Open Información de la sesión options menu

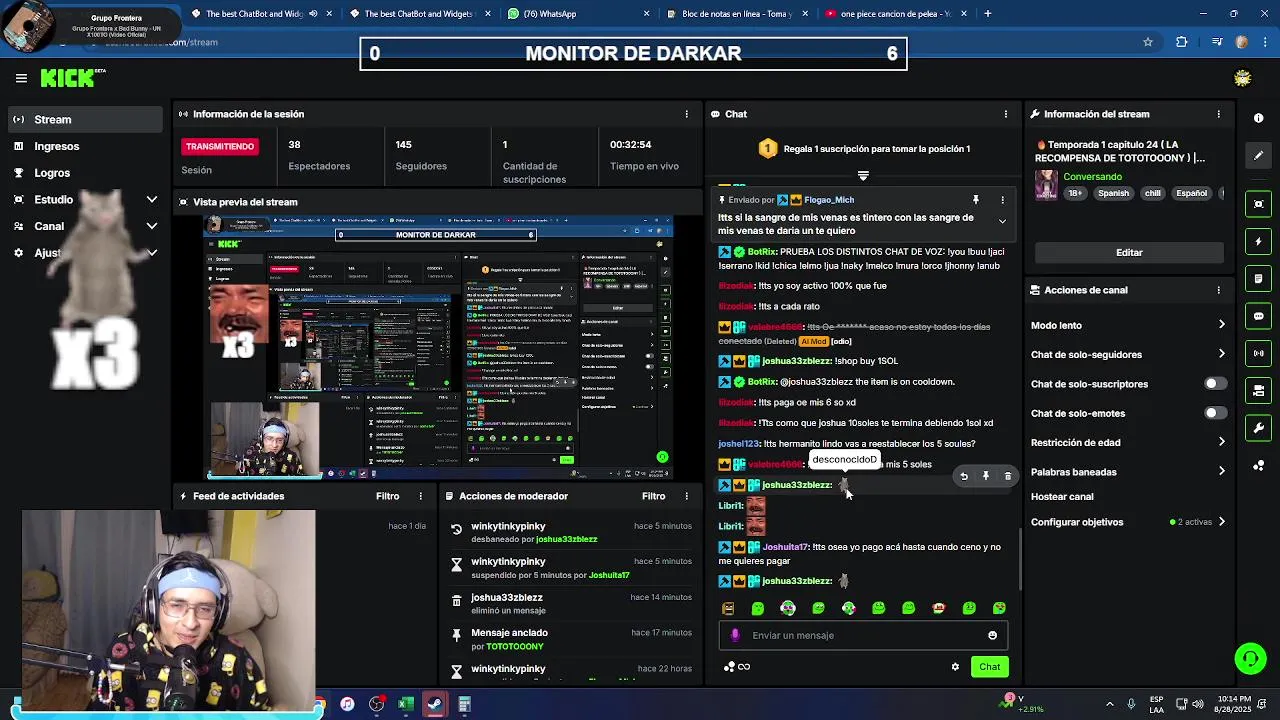click(x=686, y=114)
